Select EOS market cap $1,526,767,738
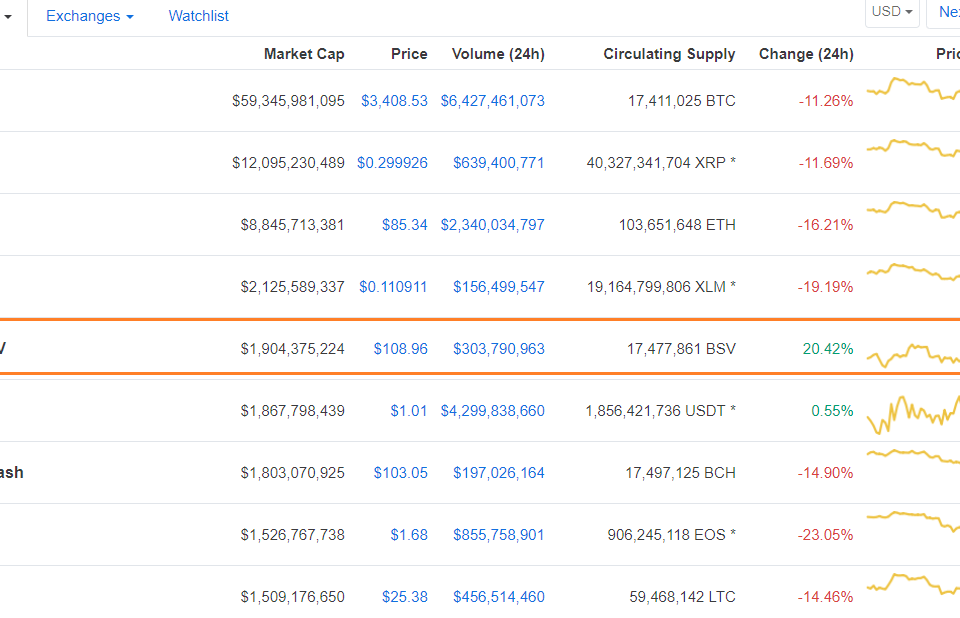 point(292,535)
